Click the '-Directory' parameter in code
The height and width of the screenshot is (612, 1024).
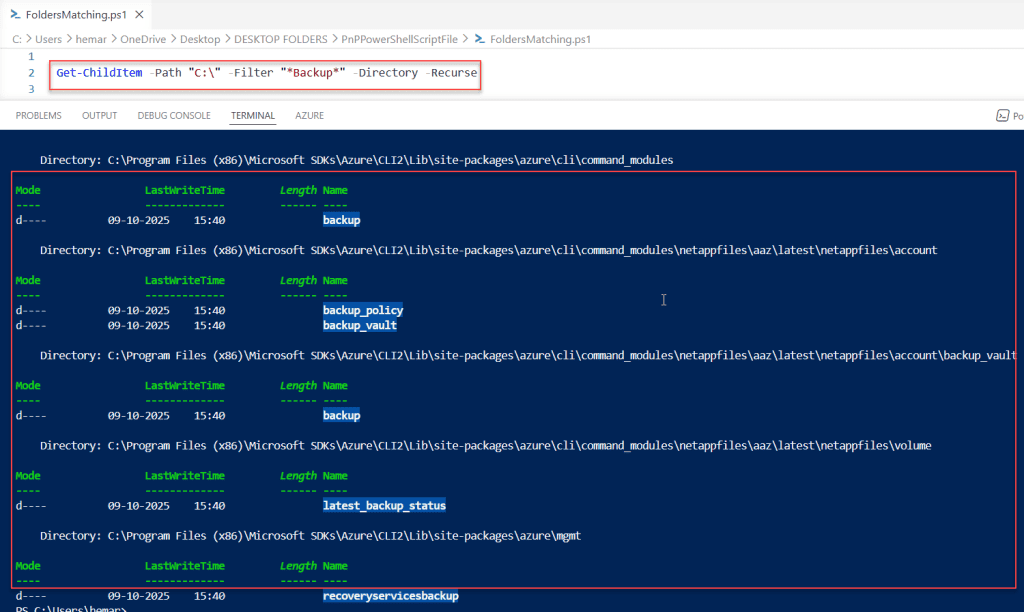pos(385,72)
